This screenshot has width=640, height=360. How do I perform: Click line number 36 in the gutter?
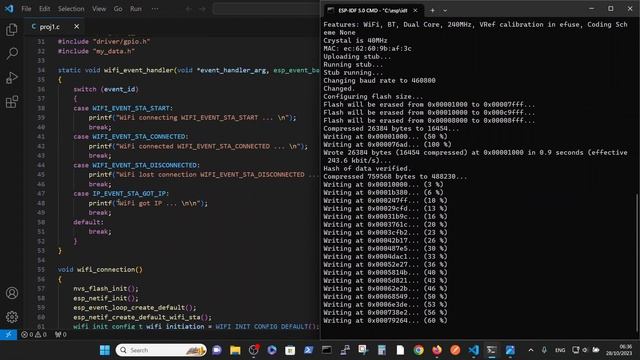[41, 89]
